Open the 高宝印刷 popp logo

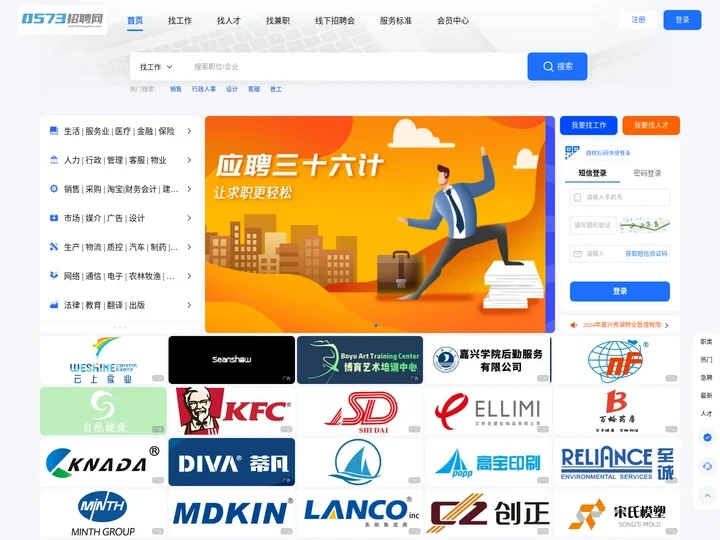488,462
